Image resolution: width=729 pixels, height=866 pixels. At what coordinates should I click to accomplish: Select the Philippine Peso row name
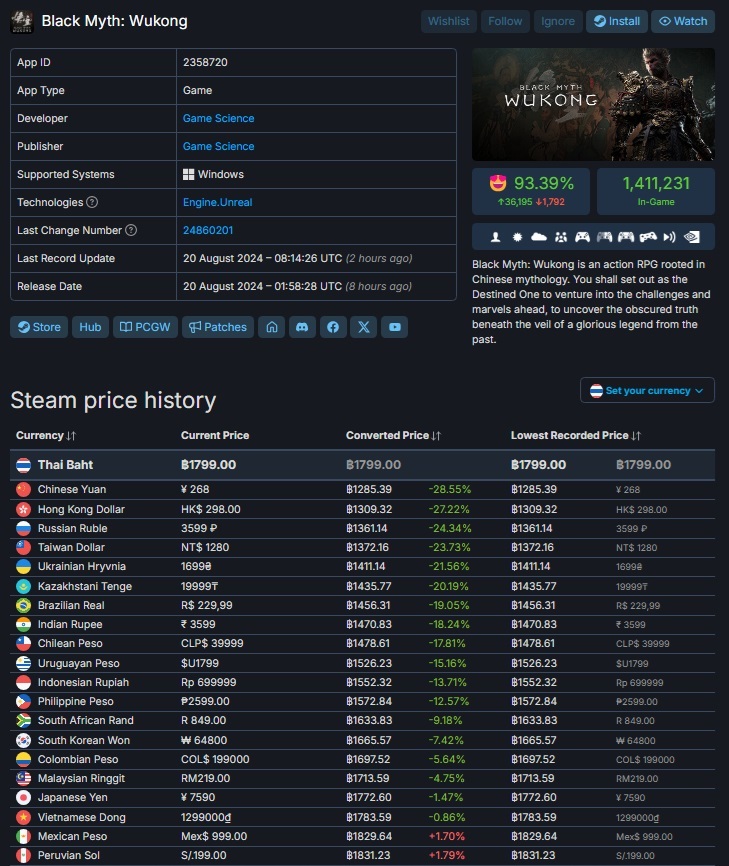(x=76, y=701)
